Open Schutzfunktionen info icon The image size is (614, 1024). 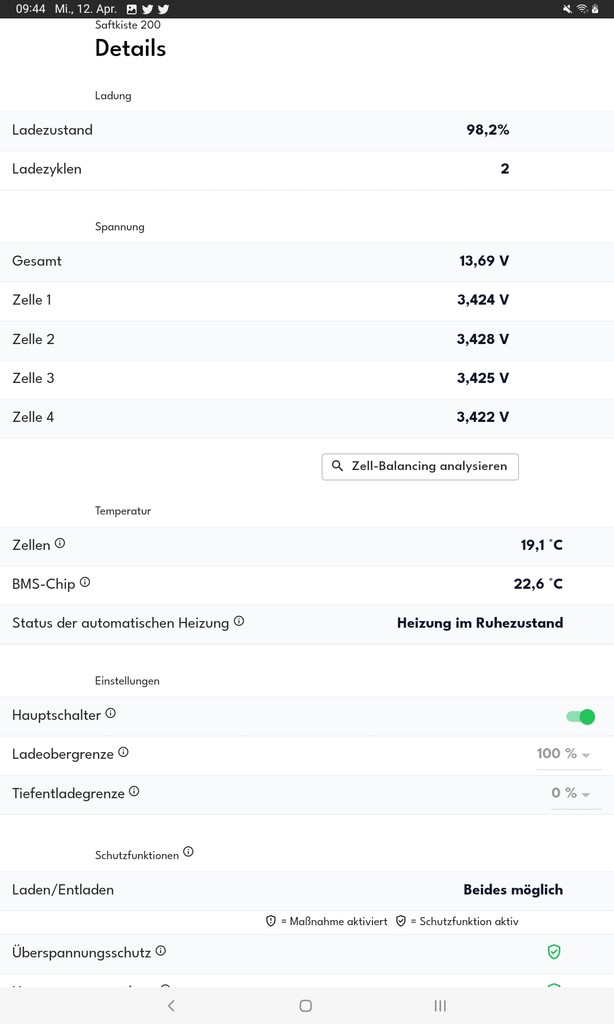[188, 852]
